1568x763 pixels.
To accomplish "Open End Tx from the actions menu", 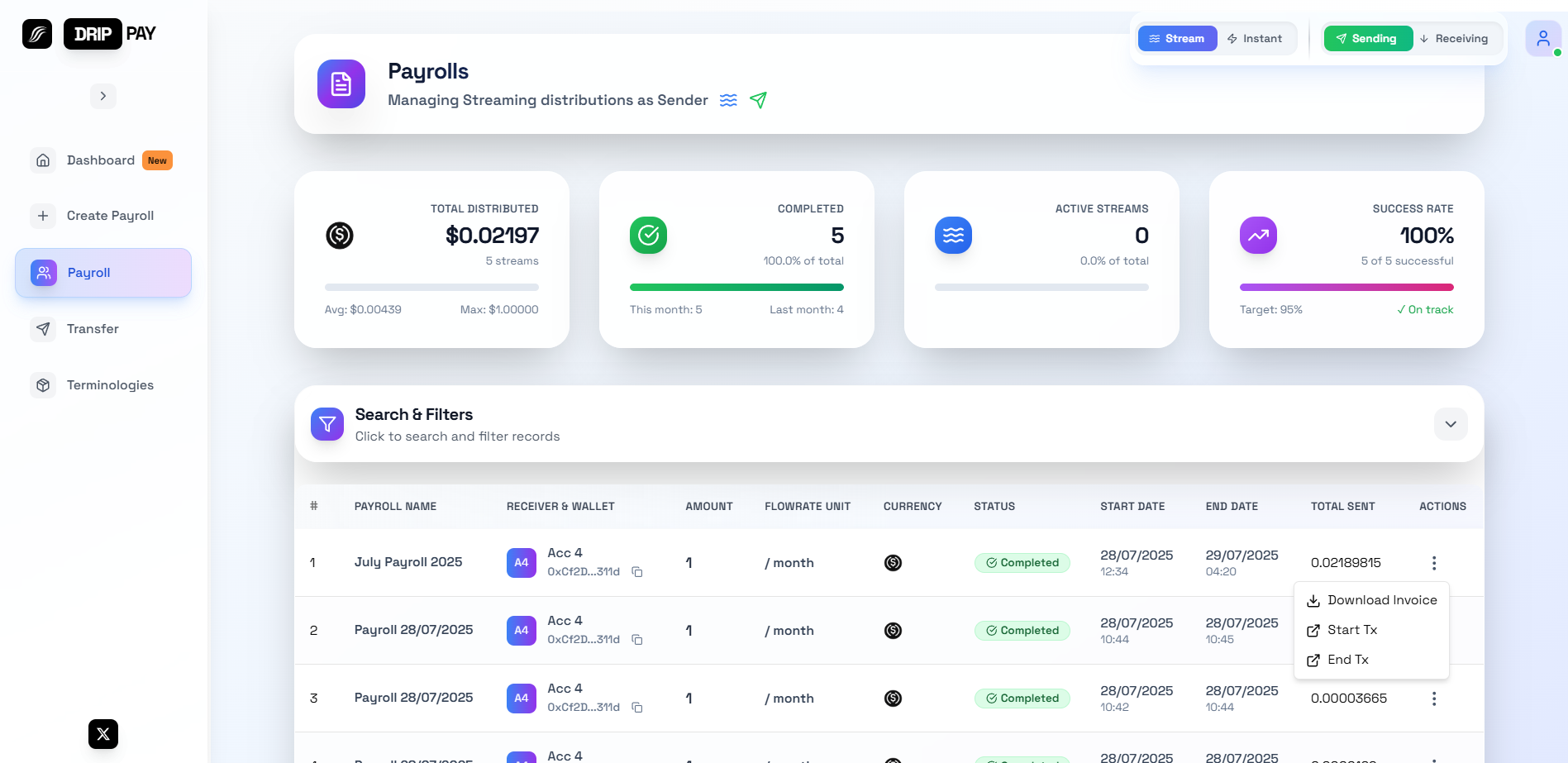I will click(x=1371, y=660).
